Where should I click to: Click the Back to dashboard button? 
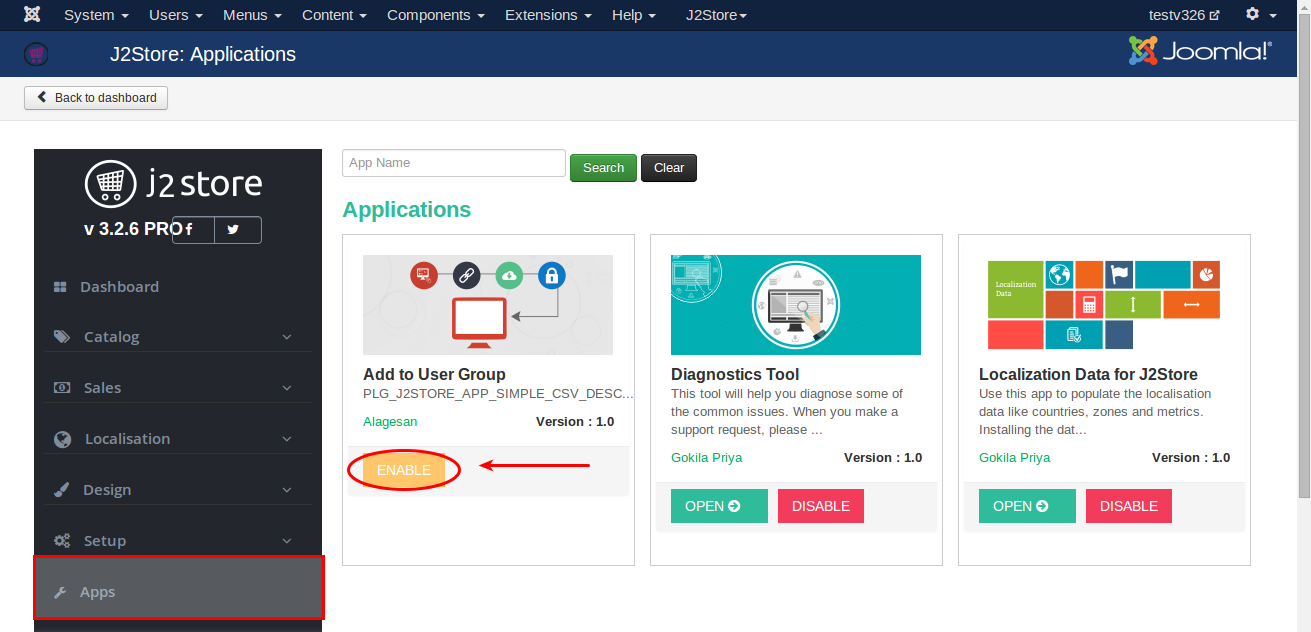96,98
